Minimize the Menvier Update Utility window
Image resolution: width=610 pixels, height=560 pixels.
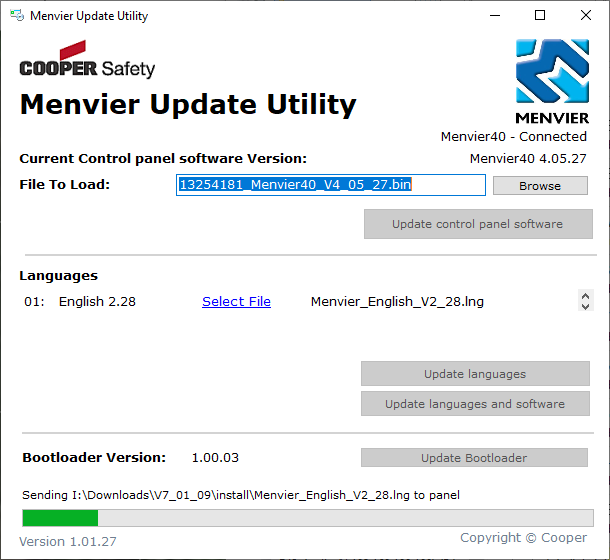click(x=495, y=16)
